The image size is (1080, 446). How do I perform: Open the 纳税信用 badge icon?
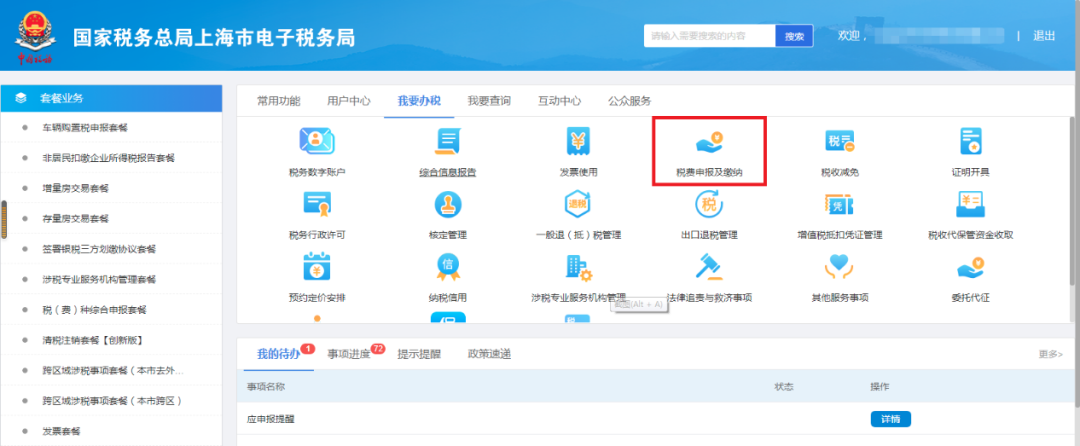pyautogui.click(x=448, y=266)
